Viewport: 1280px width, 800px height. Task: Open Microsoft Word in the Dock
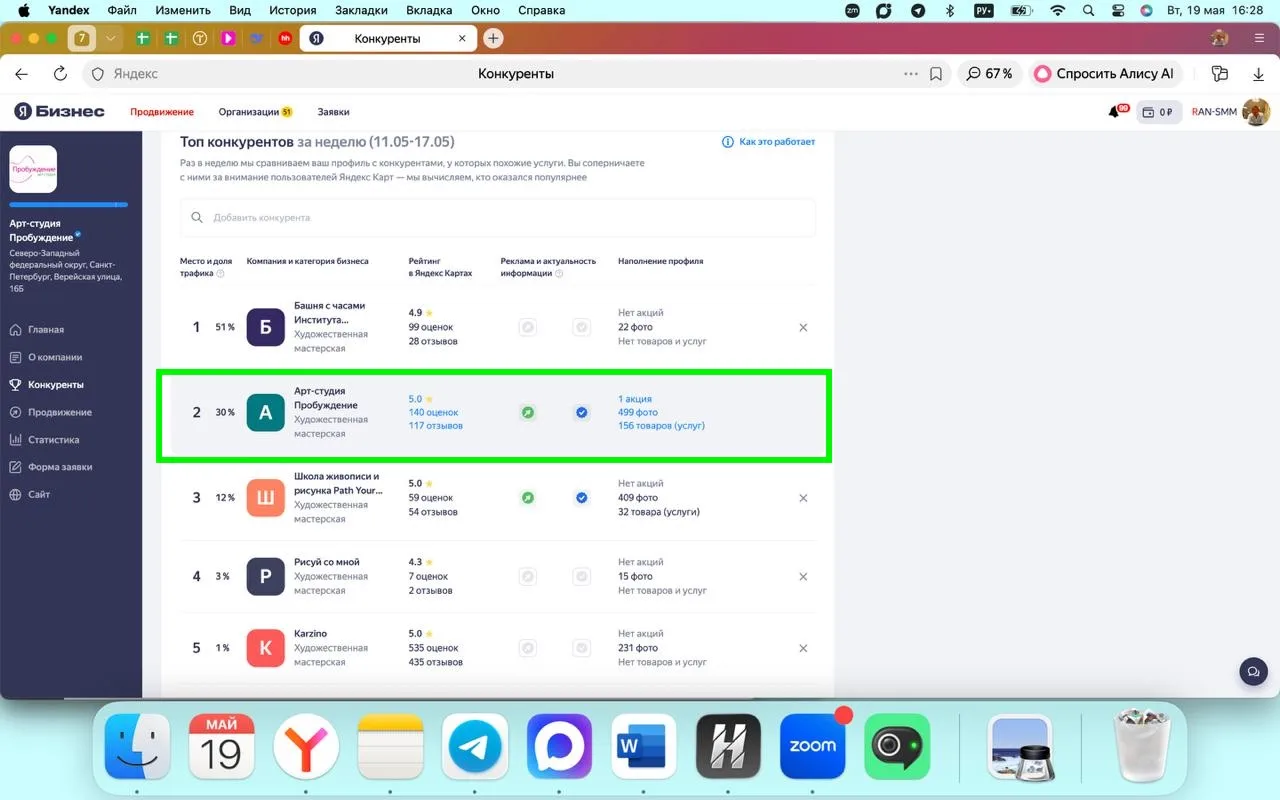pyautogui.click(x=644, y=746)
